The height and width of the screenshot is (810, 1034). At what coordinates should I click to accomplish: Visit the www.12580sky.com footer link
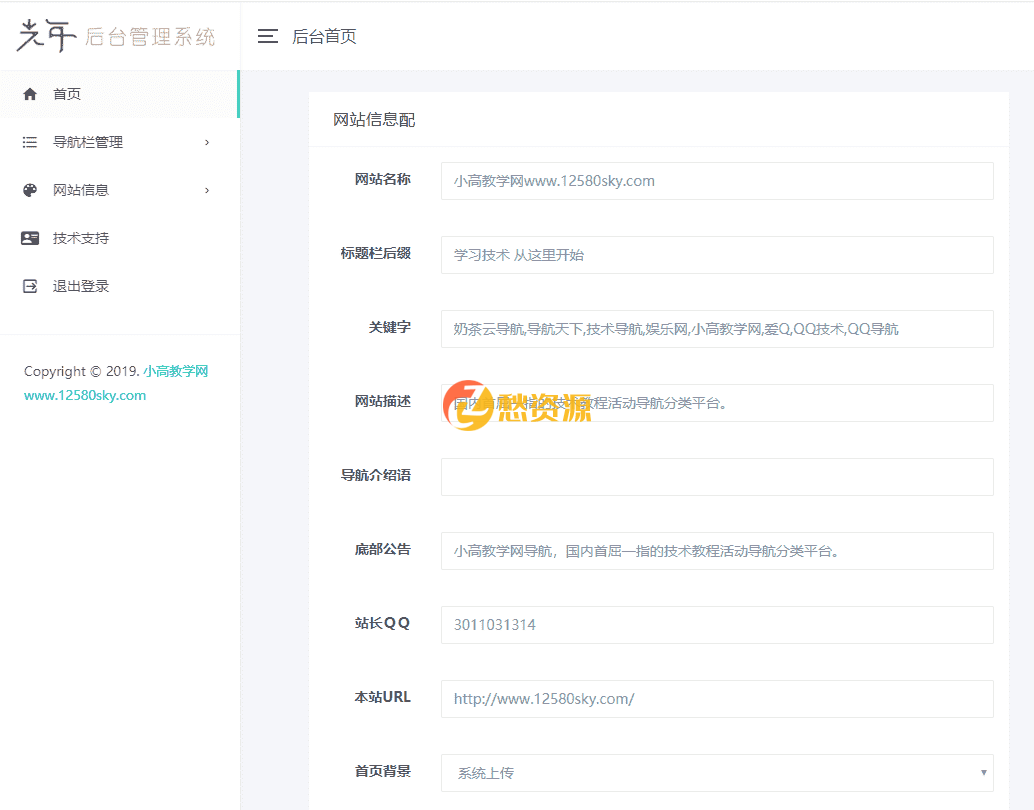coord(85,395)
